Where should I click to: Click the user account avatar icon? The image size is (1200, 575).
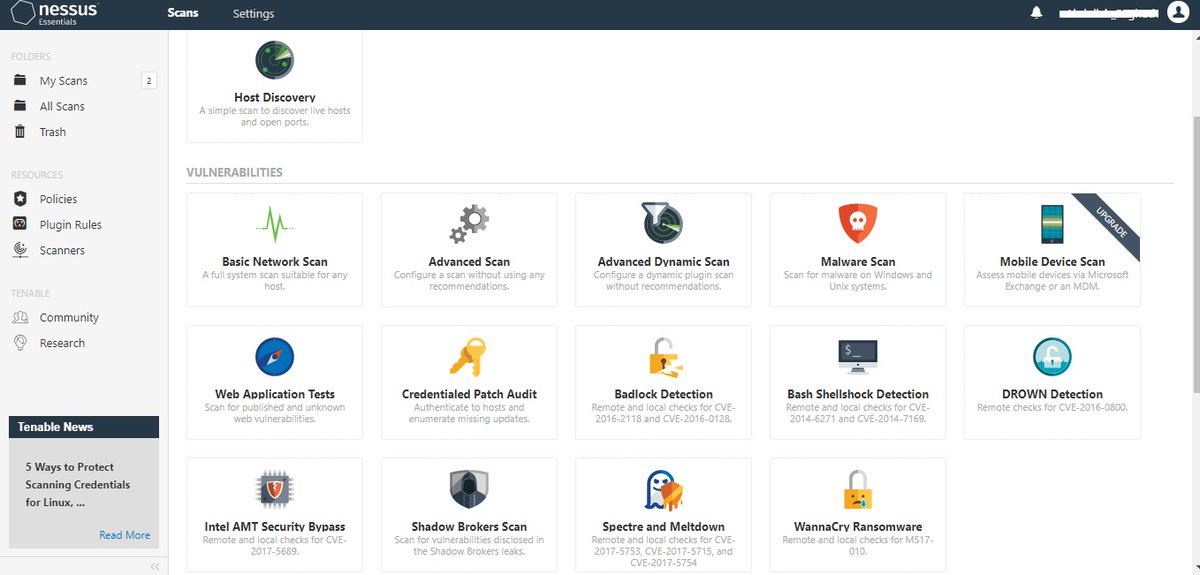1177,13
